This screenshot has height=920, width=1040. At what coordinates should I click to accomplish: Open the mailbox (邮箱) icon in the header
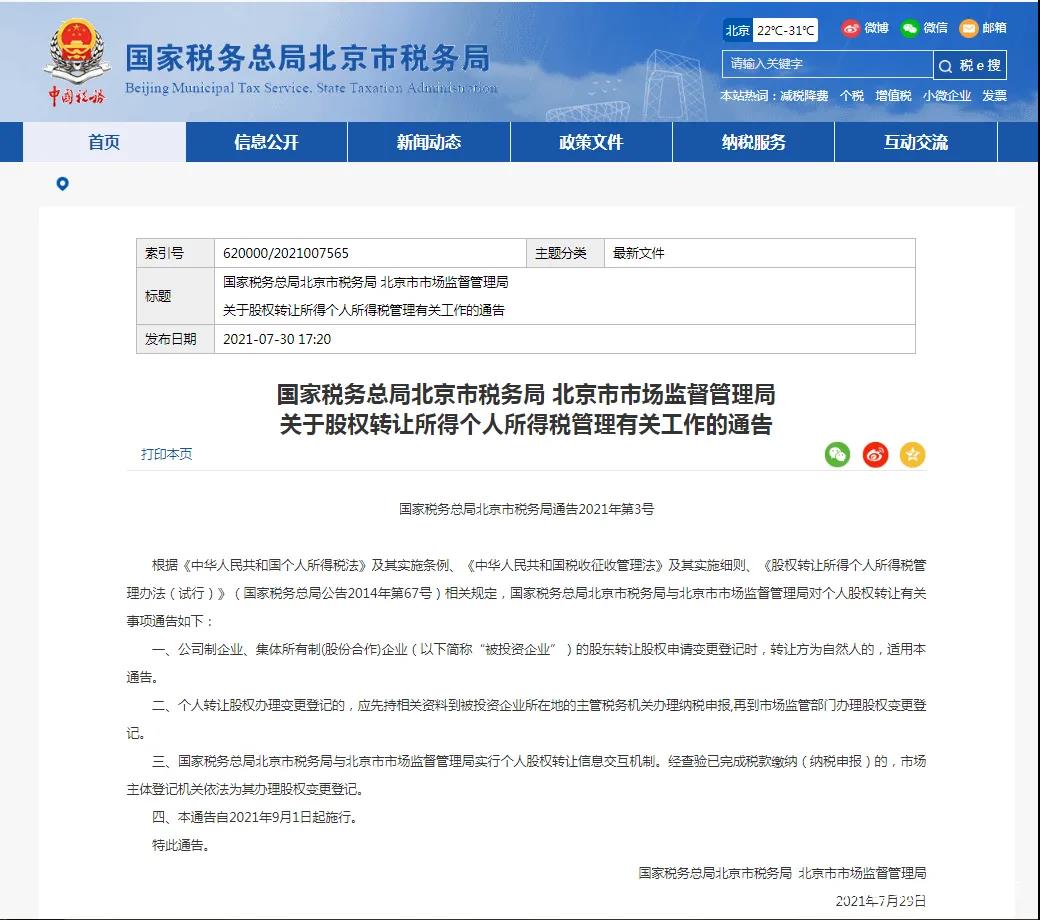coord(968,28)
